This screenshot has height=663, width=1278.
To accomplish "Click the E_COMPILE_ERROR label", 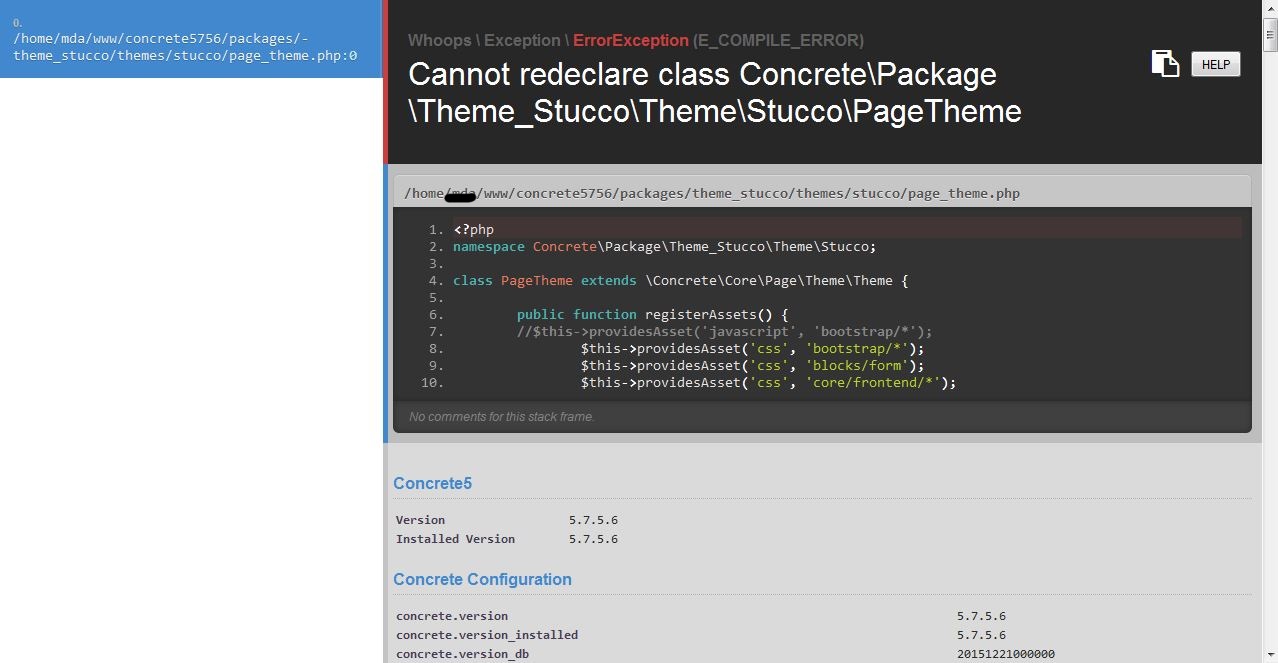I will (x=778, y=41).
